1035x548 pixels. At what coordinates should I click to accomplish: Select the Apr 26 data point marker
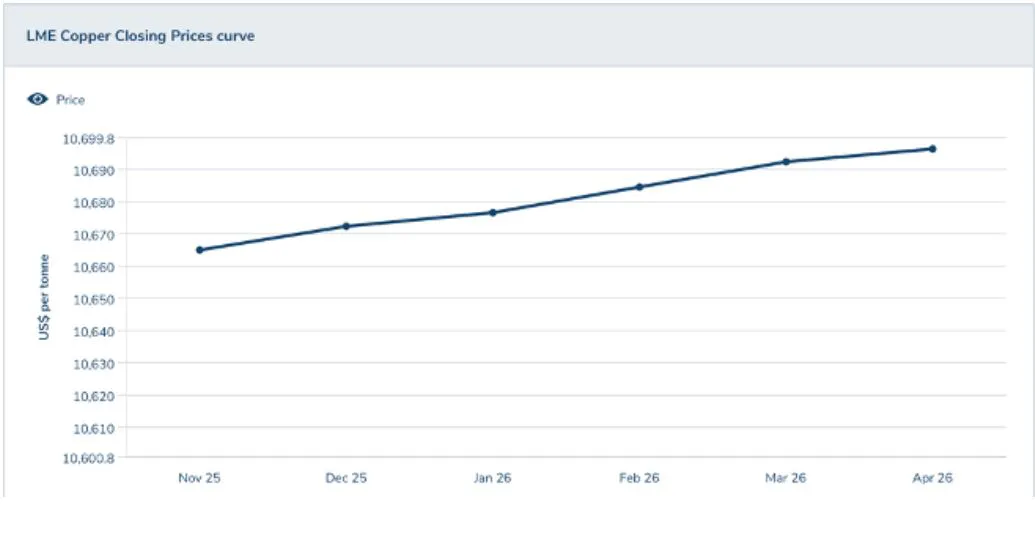932,149
